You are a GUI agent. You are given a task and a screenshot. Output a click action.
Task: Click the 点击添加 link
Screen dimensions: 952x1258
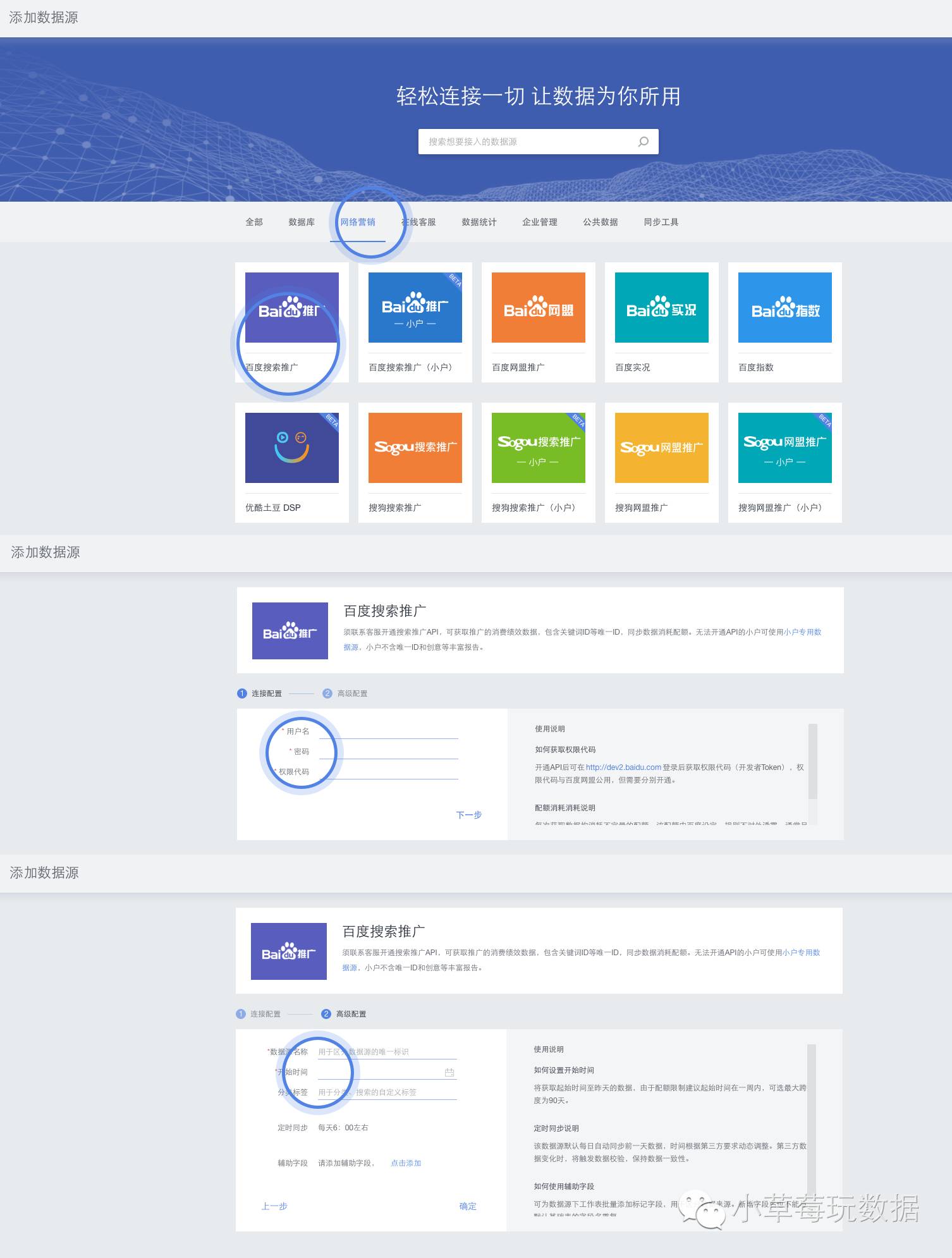[x=406, y=1163]
